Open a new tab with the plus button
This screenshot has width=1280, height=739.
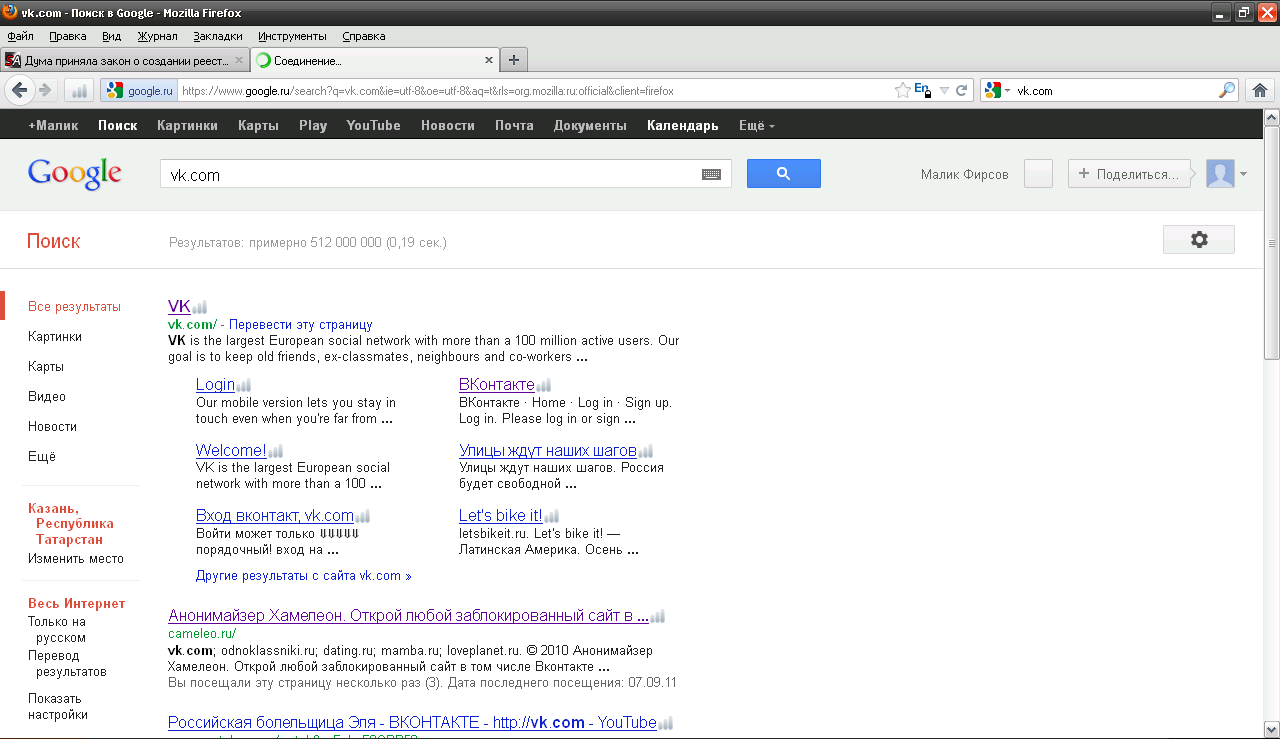pos(514,60)
